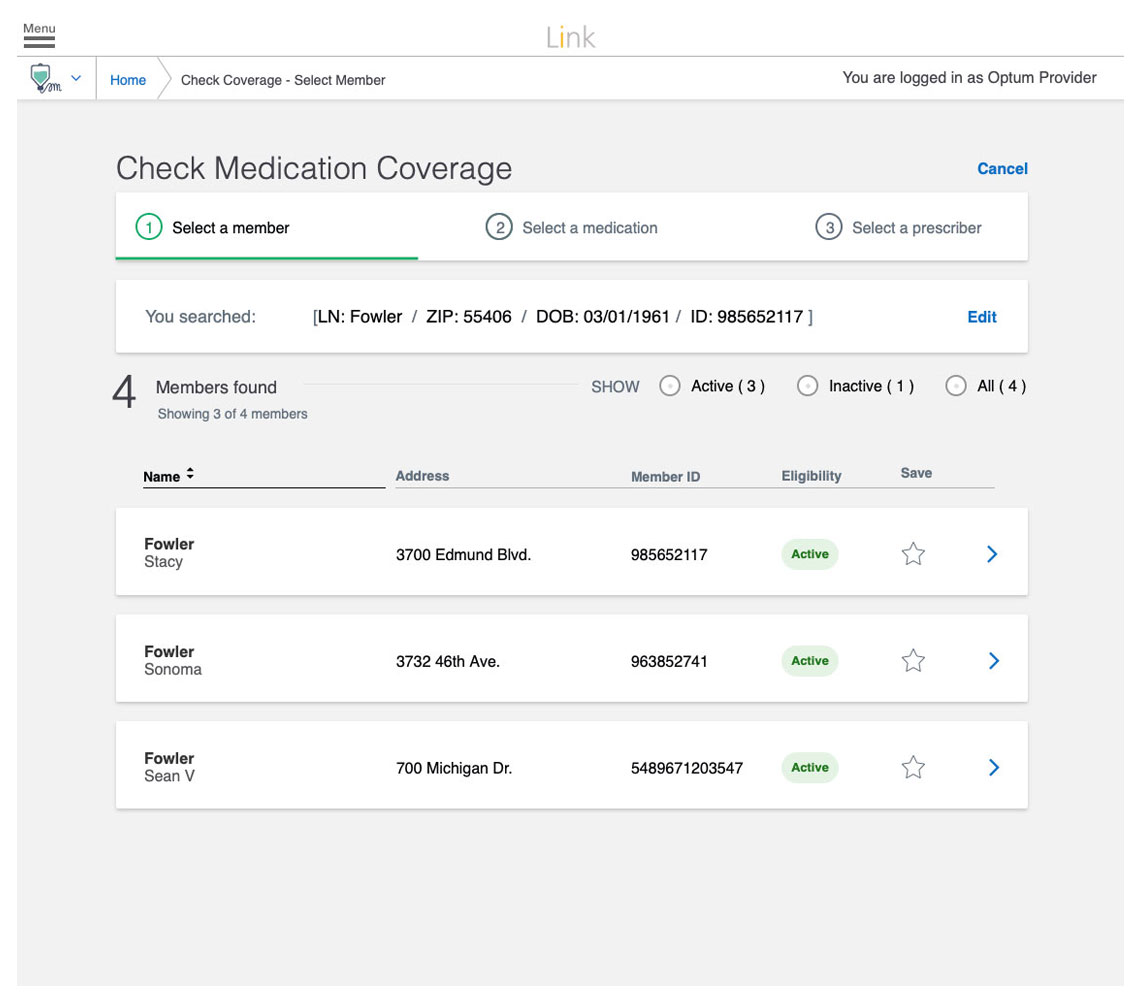Open Stacy Fowler row with chevron
The width and height of the screenshot is (1141, 1001).
992,554
